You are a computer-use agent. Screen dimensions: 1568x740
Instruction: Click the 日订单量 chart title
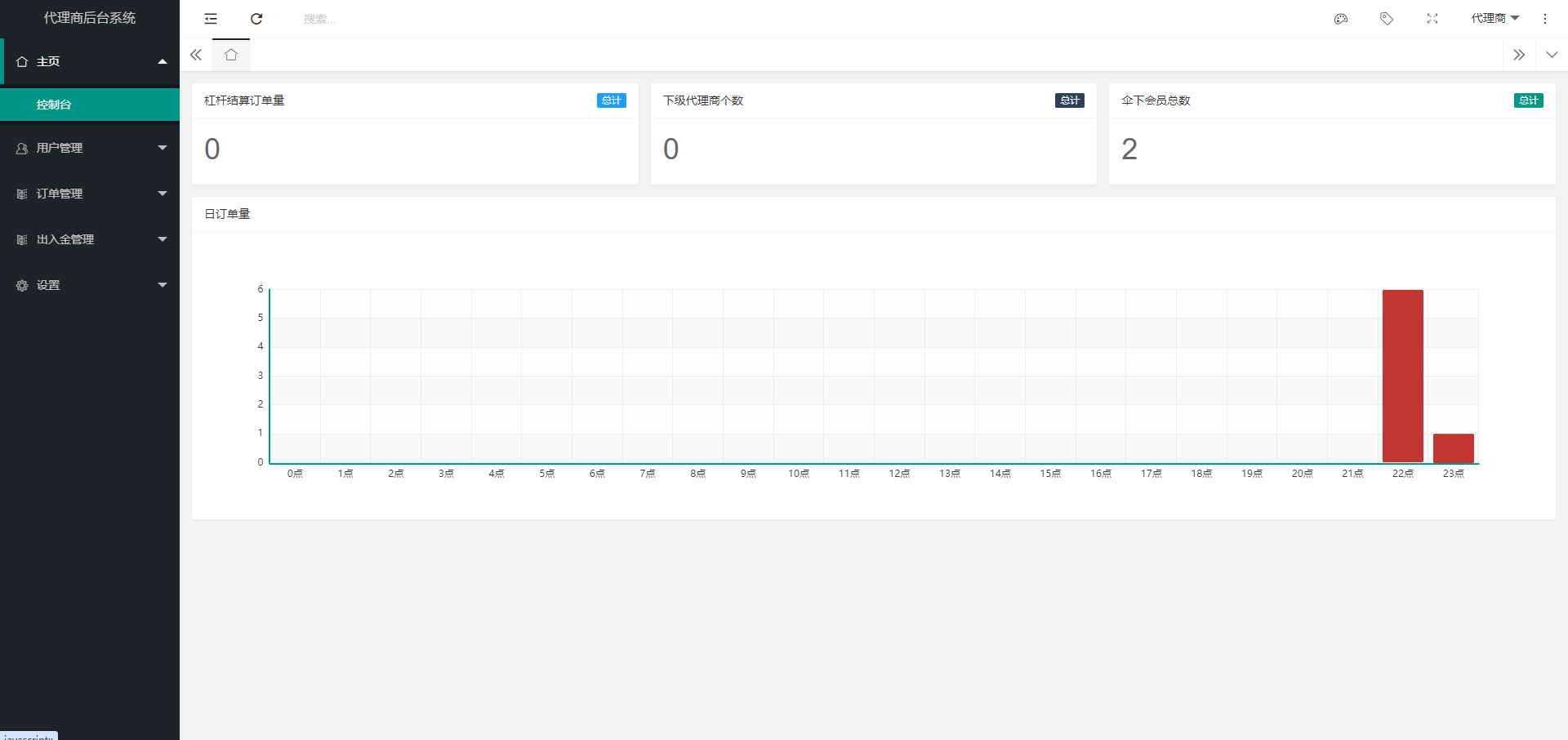pyautogui.click(x=227, y=214)
